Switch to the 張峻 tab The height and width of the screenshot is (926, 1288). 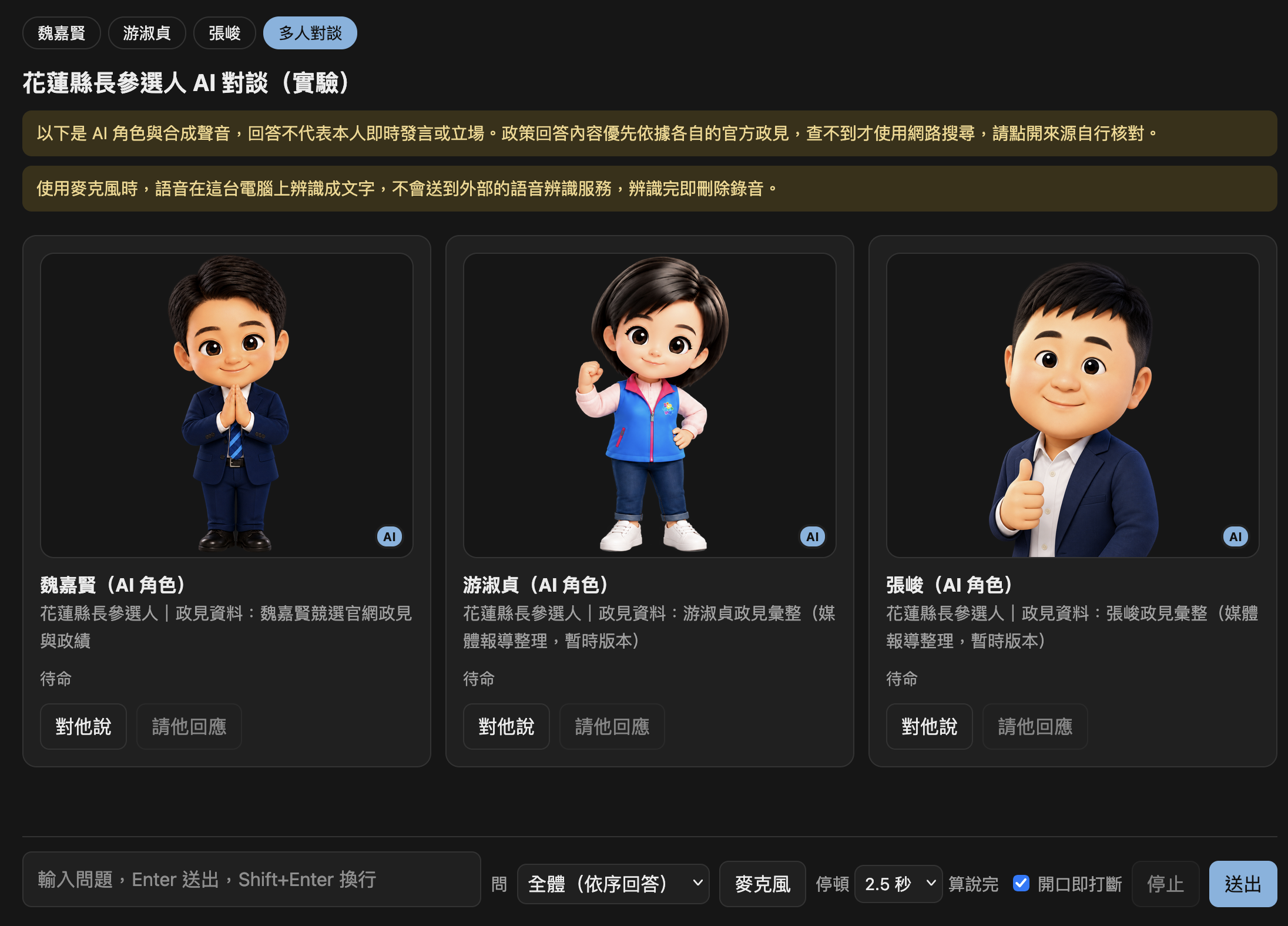coord(224,33)
